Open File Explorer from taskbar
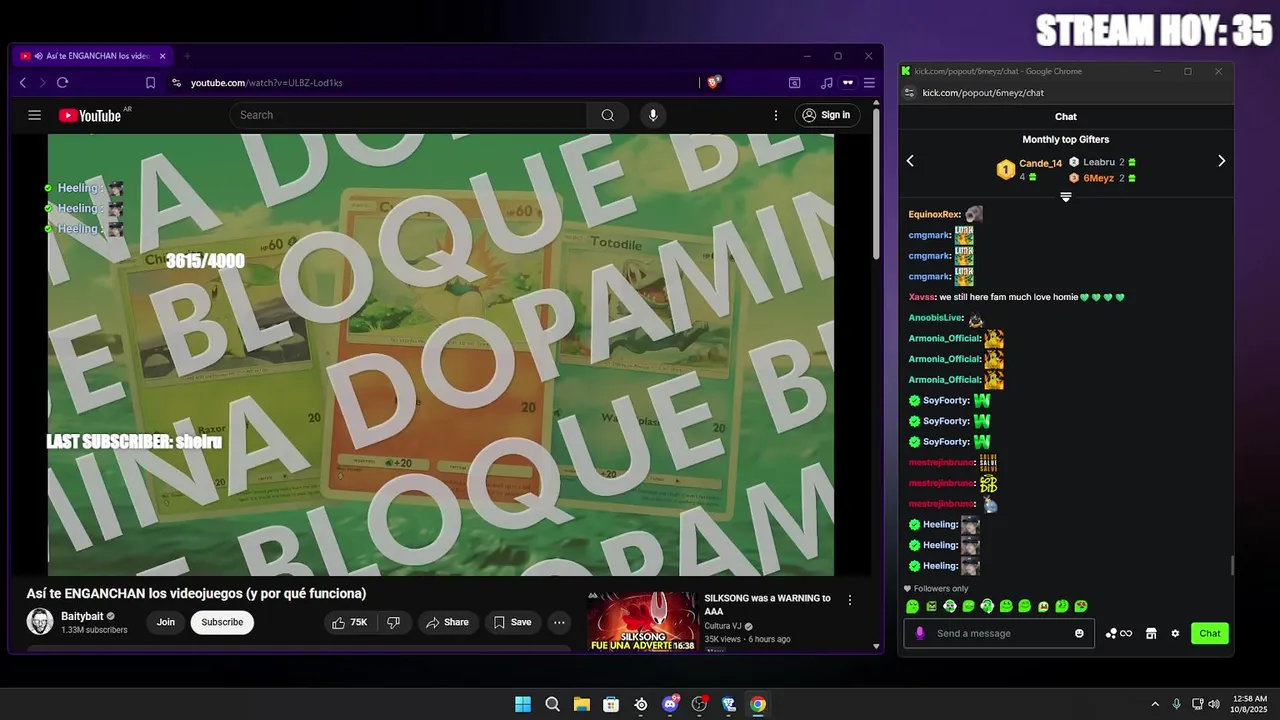The width and height of the screenshot is (1280, 720). [x=582, y=704]
